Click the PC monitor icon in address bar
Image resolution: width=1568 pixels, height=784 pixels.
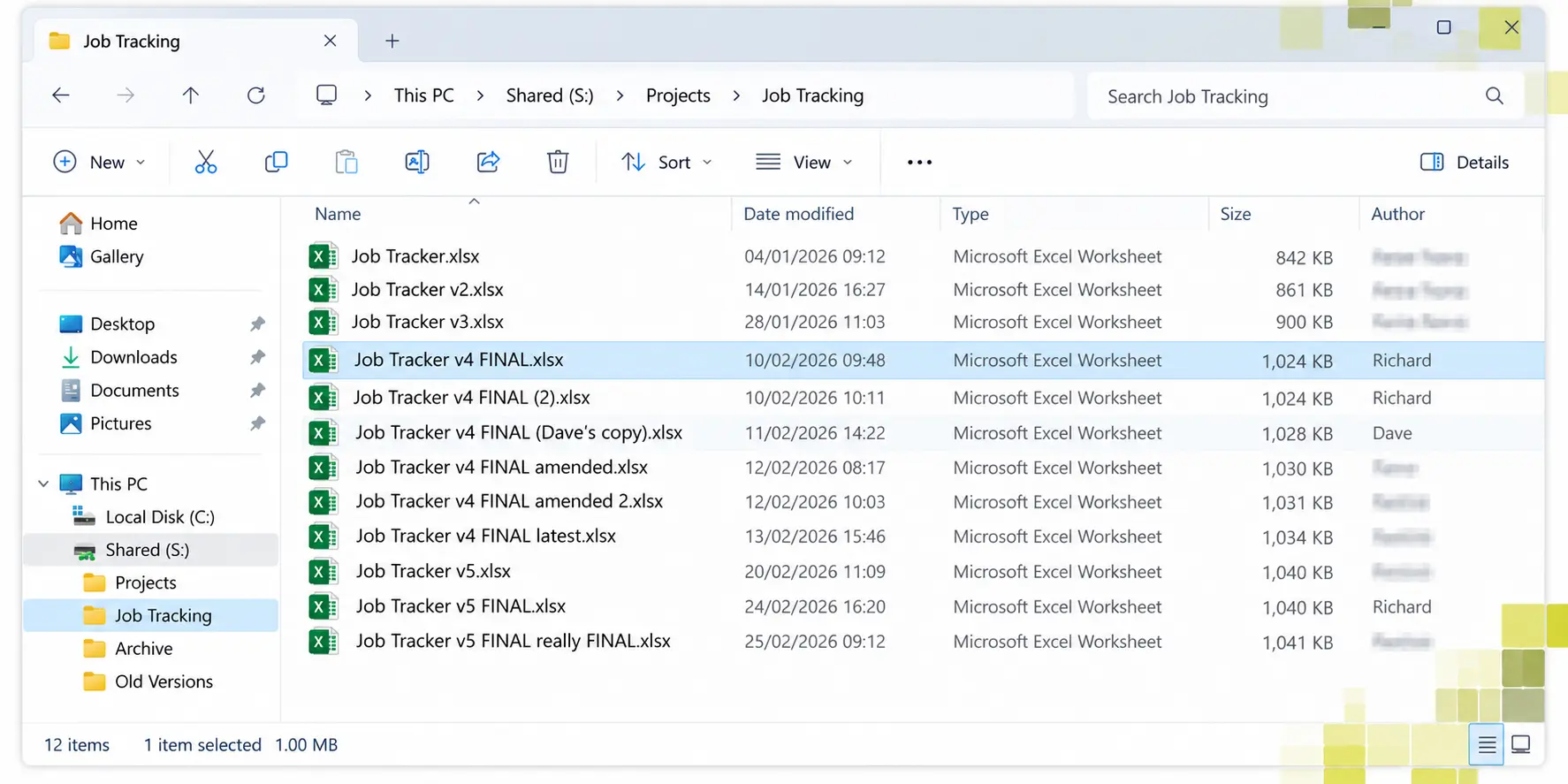[326, 95]
